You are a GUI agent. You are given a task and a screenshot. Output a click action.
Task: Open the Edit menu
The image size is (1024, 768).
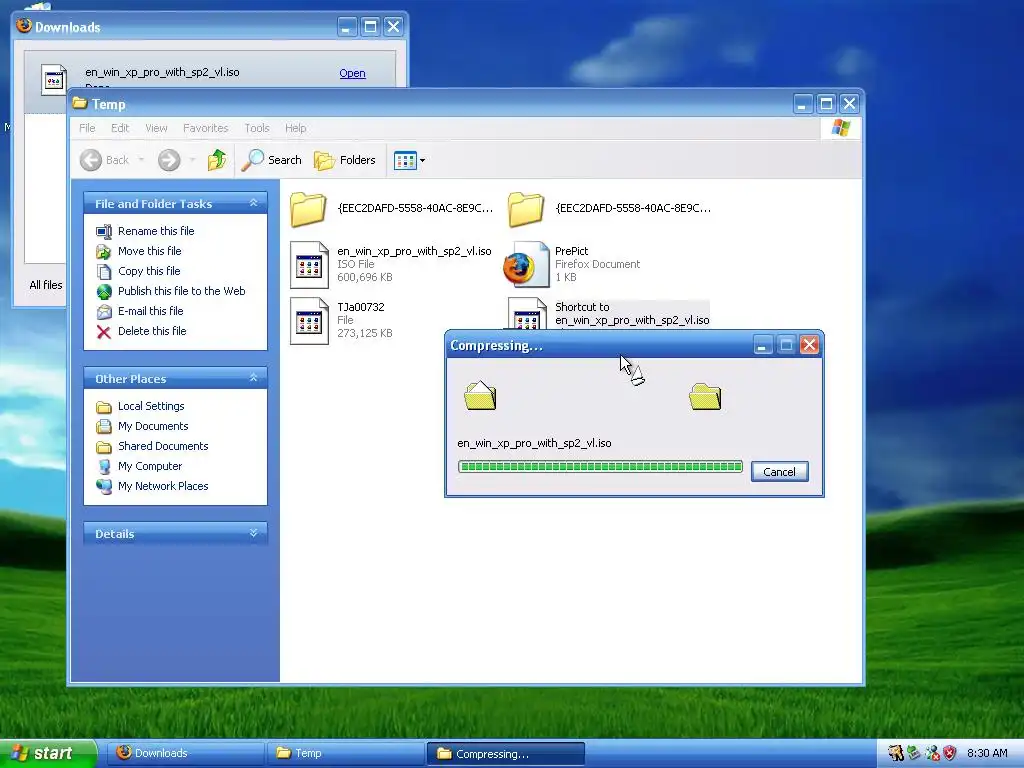pos(120,128)
